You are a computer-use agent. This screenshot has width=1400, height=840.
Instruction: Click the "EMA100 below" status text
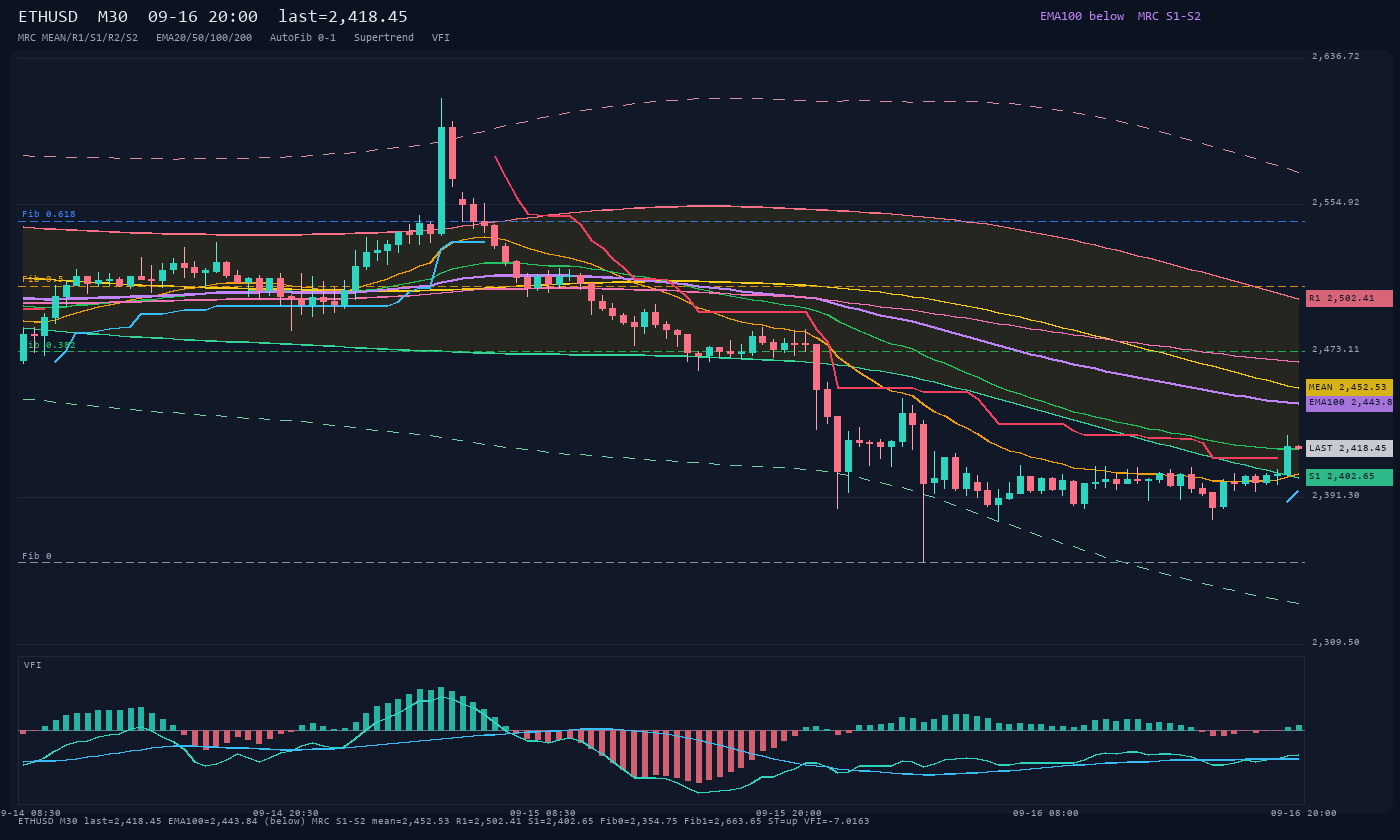(1082, 16)
